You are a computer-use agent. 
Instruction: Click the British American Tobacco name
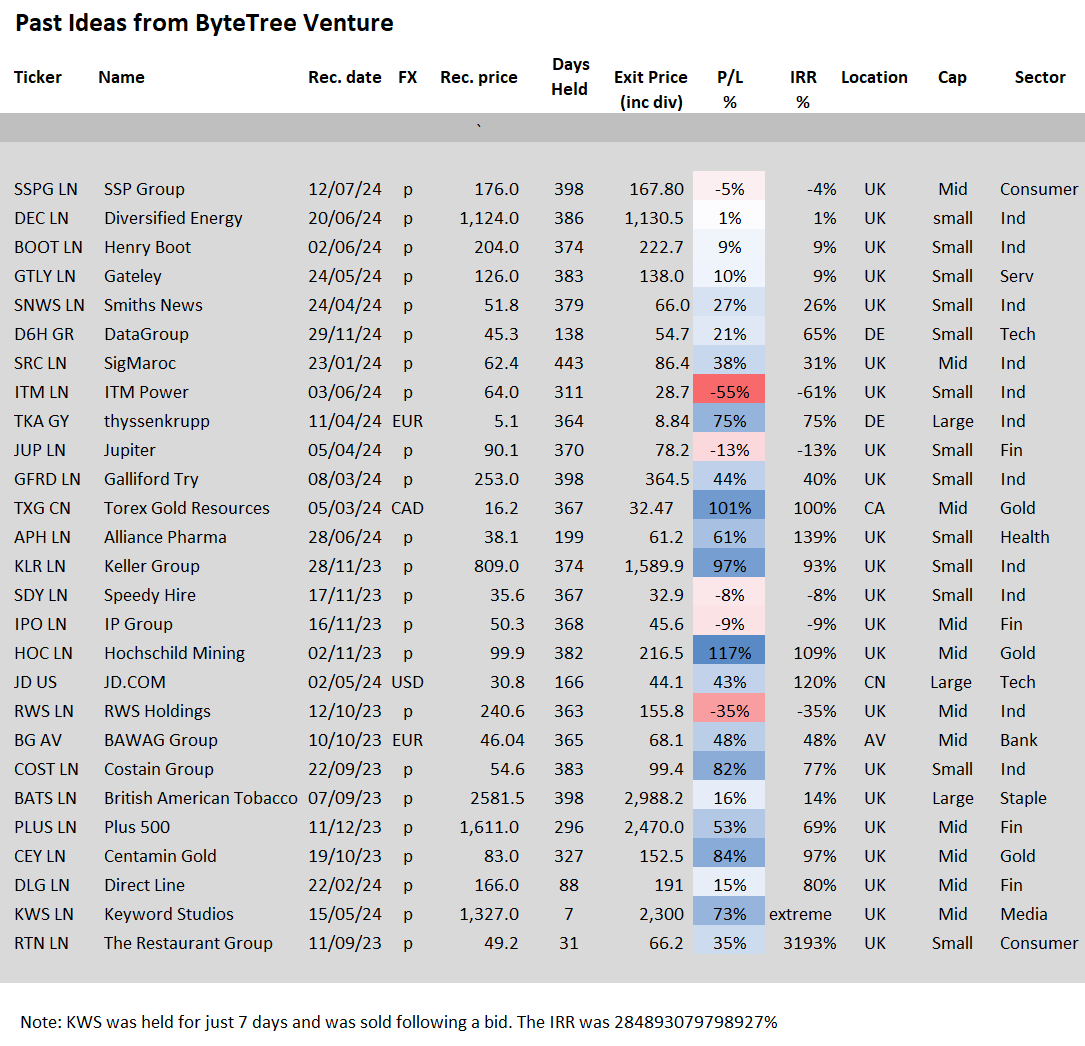point(200,798)
